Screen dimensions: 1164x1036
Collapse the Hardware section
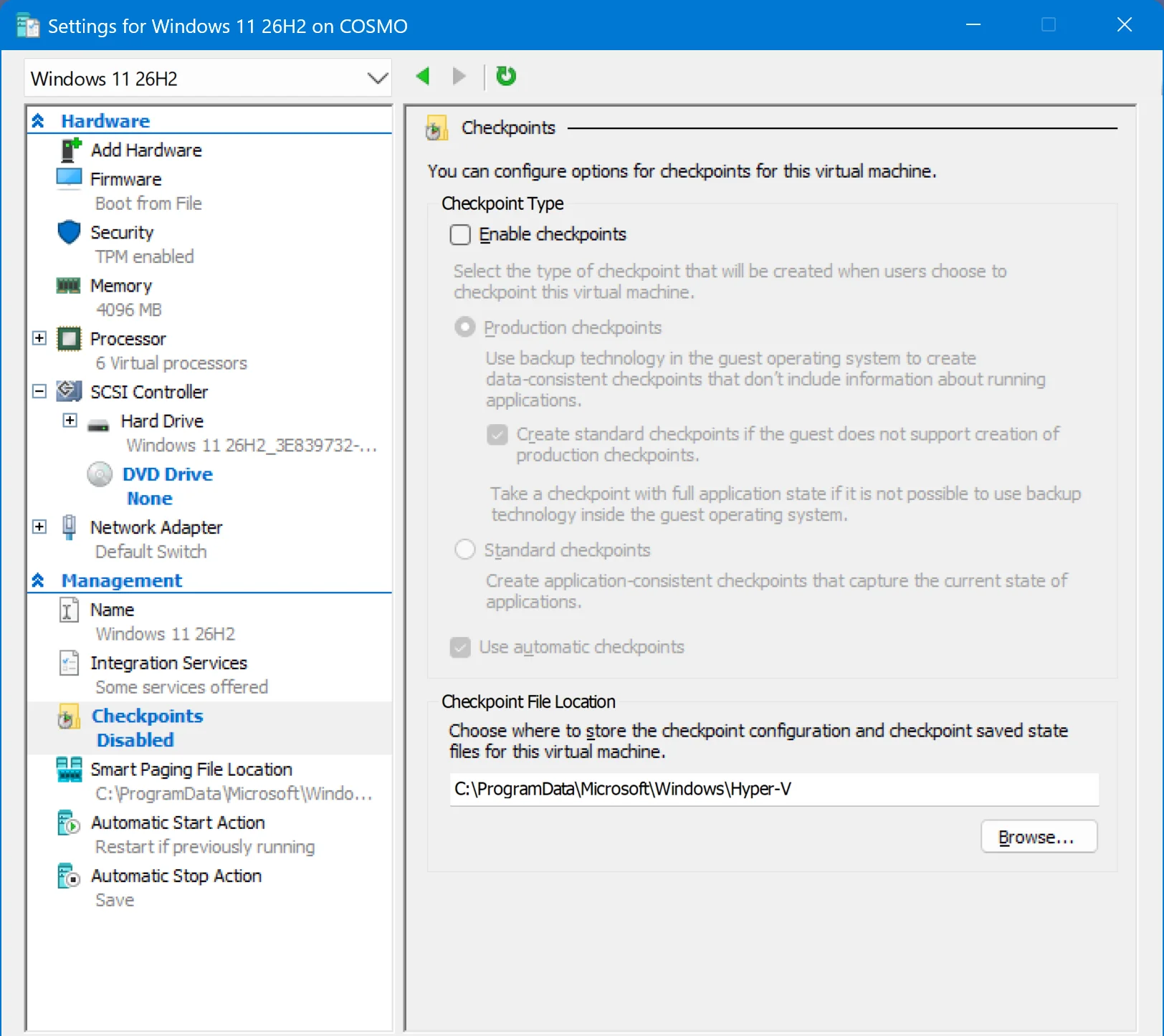coord(38,121)
